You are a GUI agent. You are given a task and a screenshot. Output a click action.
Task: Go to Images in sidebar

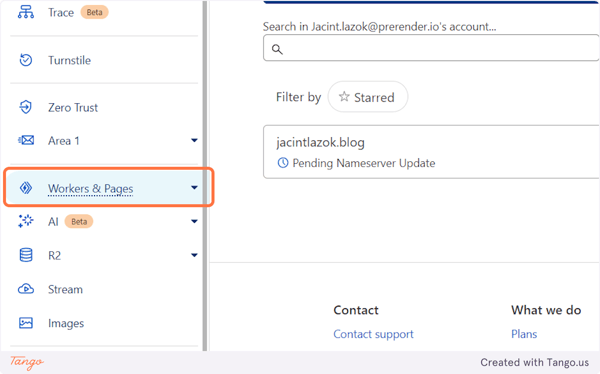pyautogui.click(x=66, y=323)
